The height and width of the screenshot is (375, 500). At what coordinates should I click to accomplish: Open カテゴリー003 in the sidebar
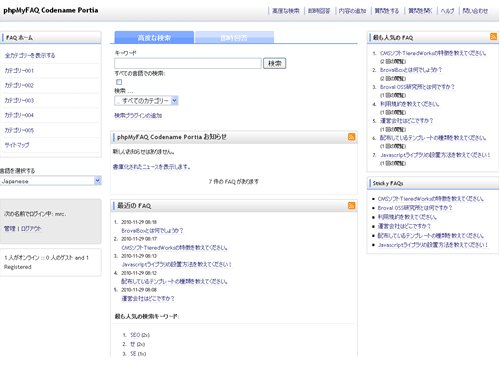[19, 100]
